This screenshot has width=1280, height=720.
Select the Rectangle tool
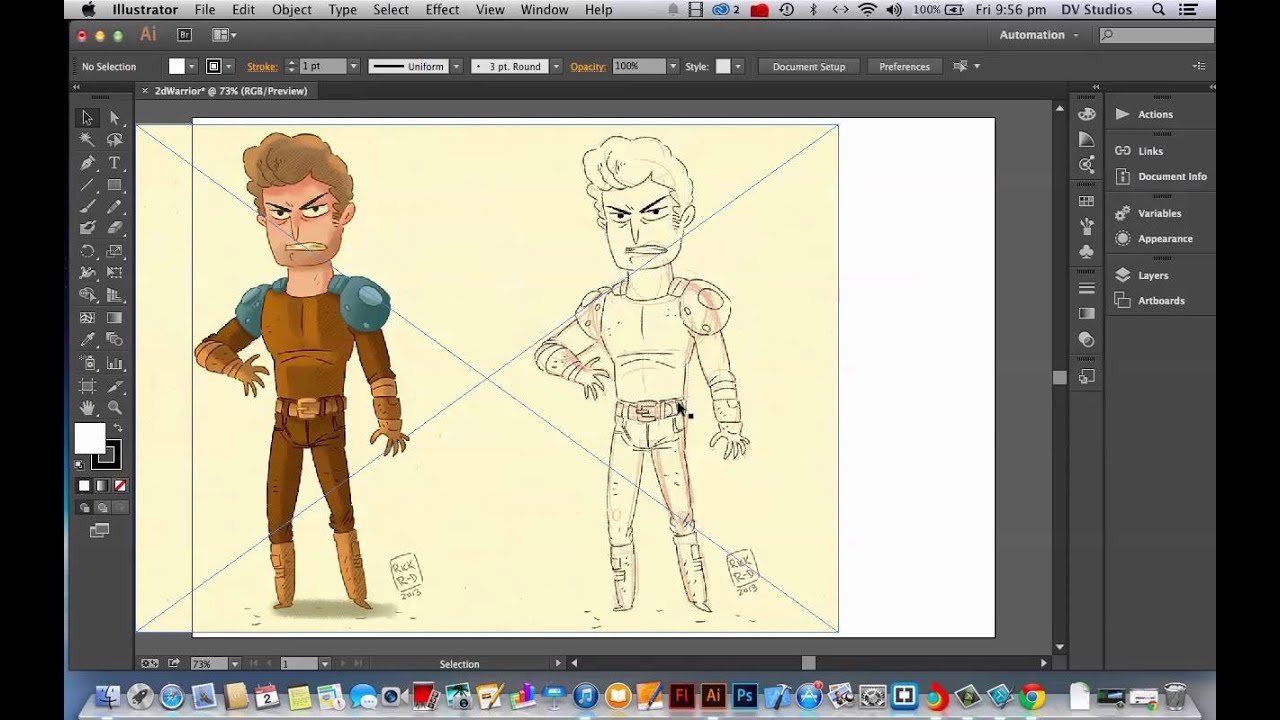click(x=114, y=185)
